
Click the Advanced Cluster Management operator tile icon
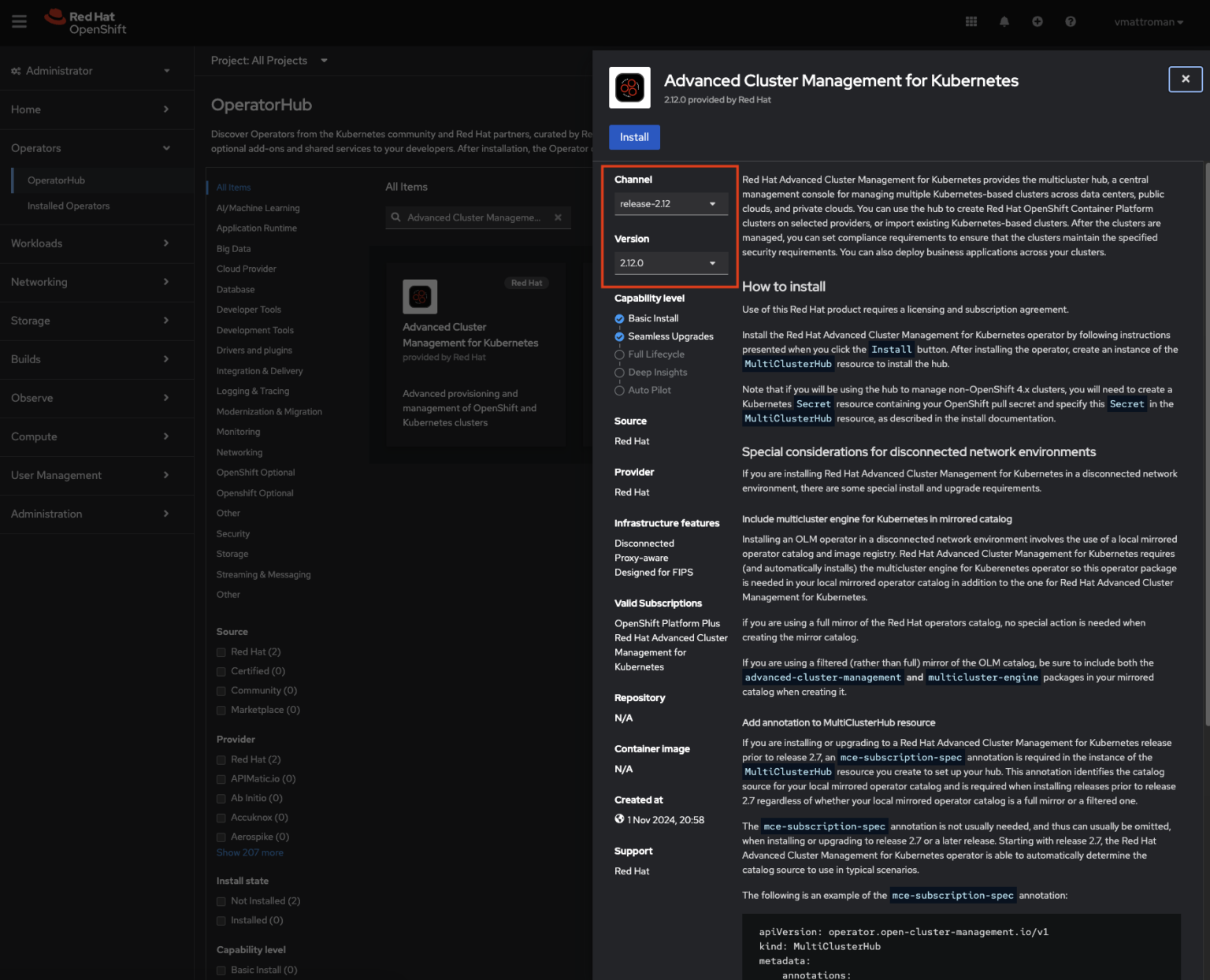click(x=420, y=297)
